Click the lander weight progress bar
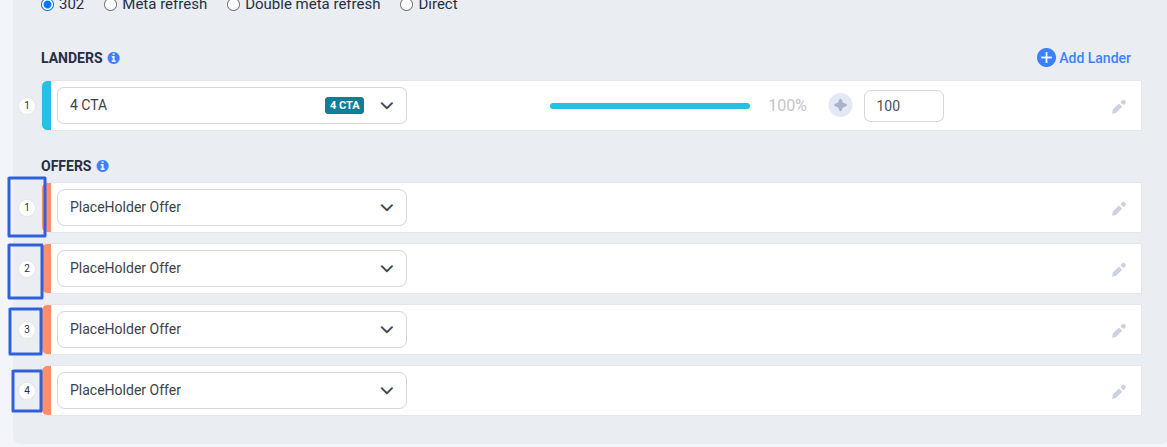Image resolution: width=1167 pixels, height=447 pixels. point(650,105)
